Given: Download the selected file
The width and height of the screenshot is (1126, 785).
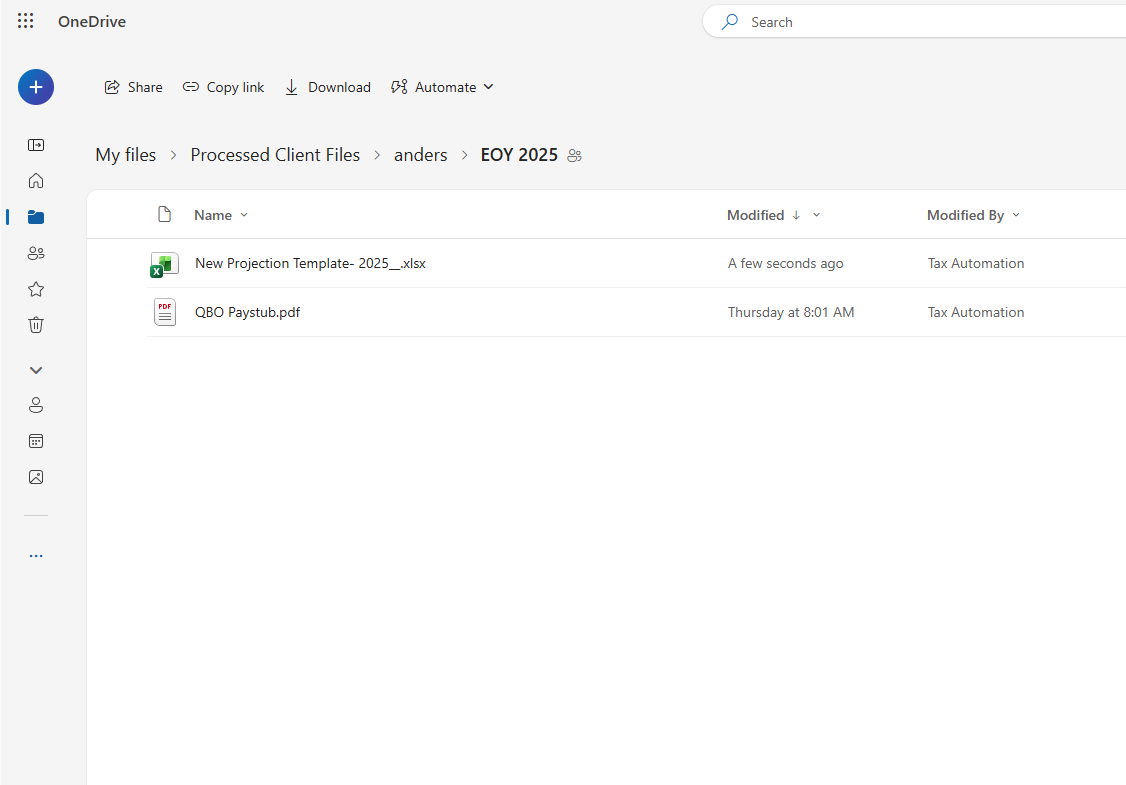Looking at the screenshot, I should coord(327,87).
